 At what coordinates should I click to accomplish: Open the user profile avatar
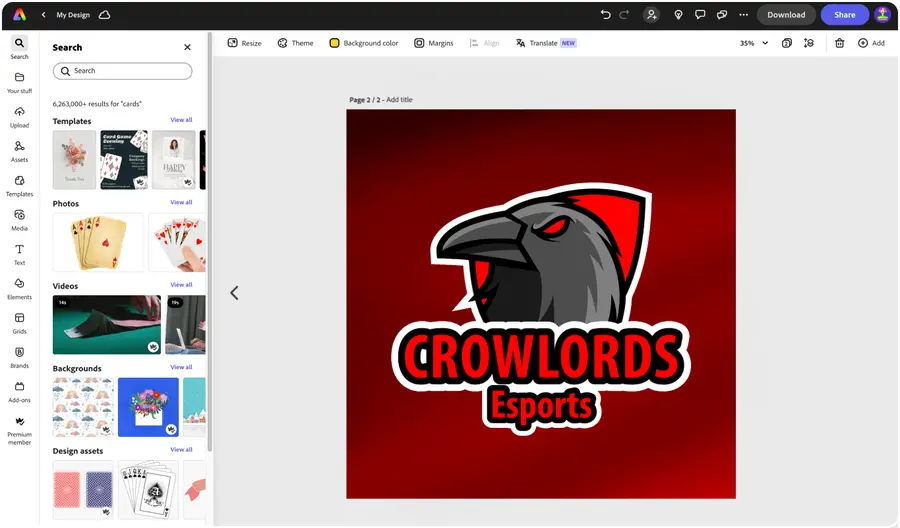click(882, 15)
